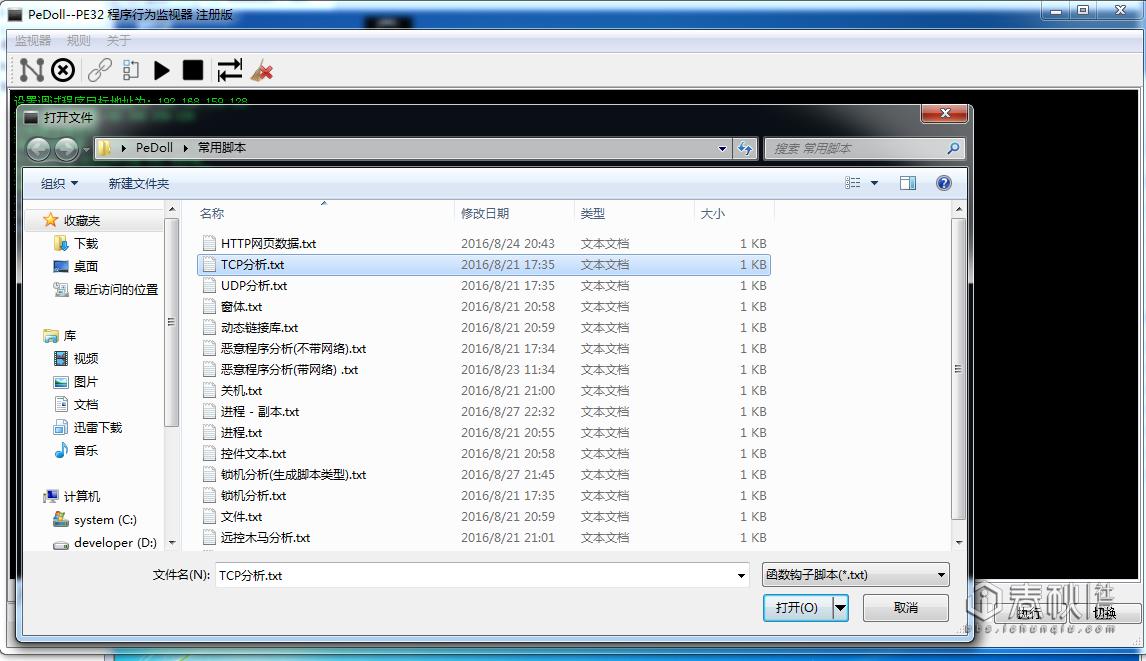The image size is (1146, 661).
Task: Select developer (D:) drive
Action: [x=115, y=543]
